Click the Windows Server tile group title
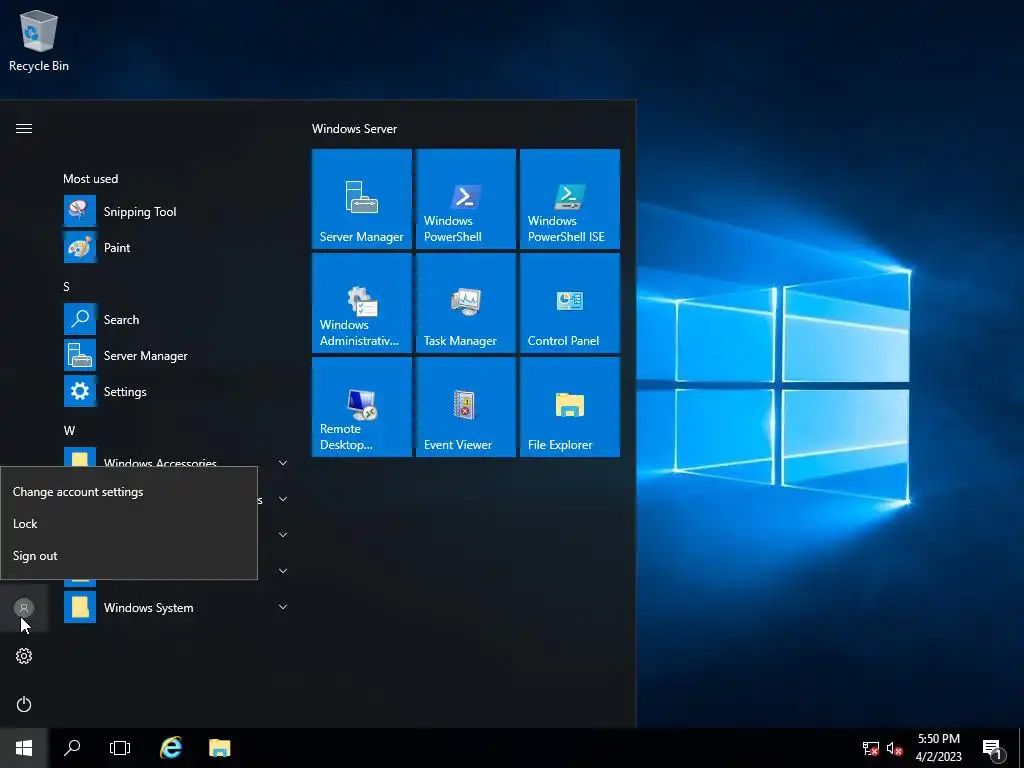The image size is (1024, 768). coord(354,129)
